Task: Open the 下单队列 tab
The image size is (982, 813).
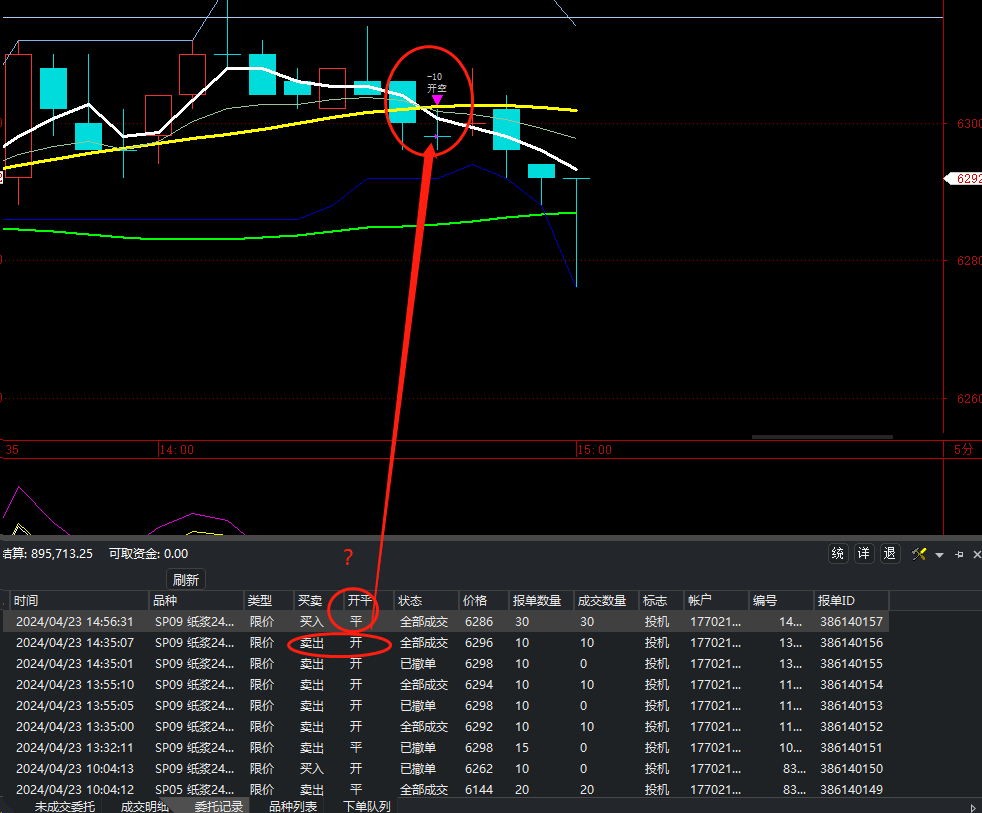Action: [x=366, y=806]
